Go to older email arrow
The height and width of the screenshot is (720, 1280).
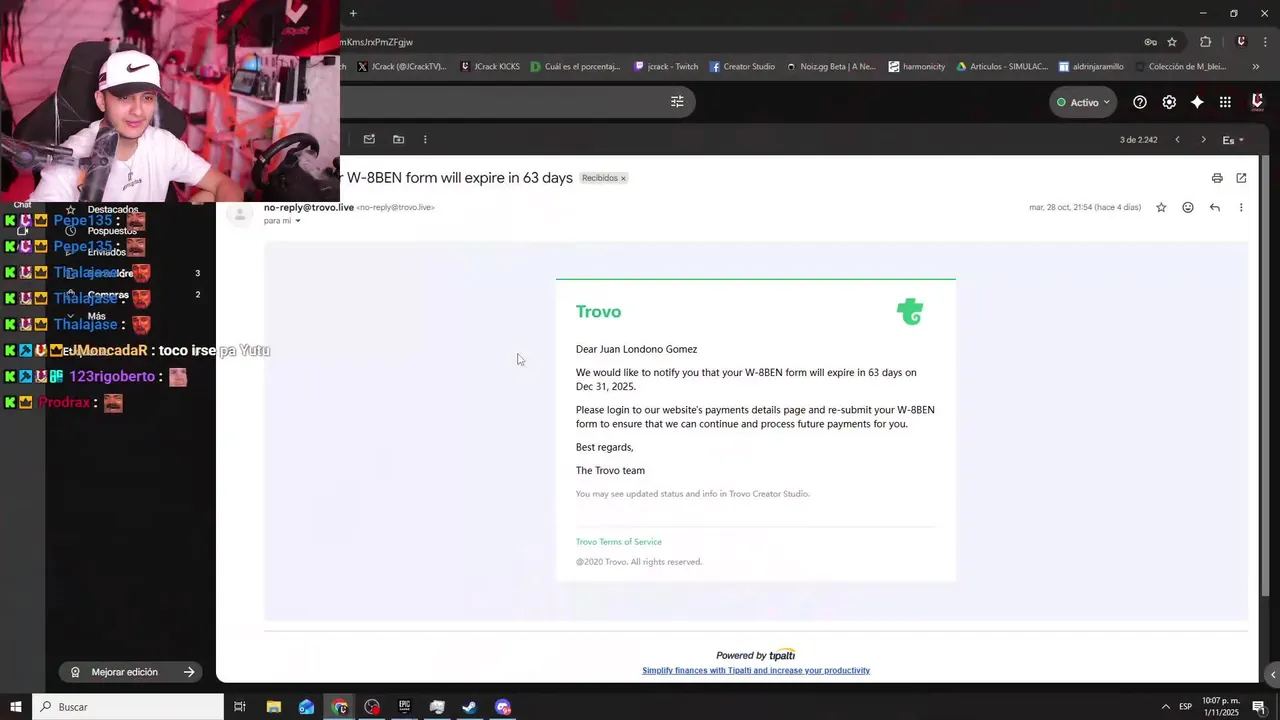[x=1203, y=140]
